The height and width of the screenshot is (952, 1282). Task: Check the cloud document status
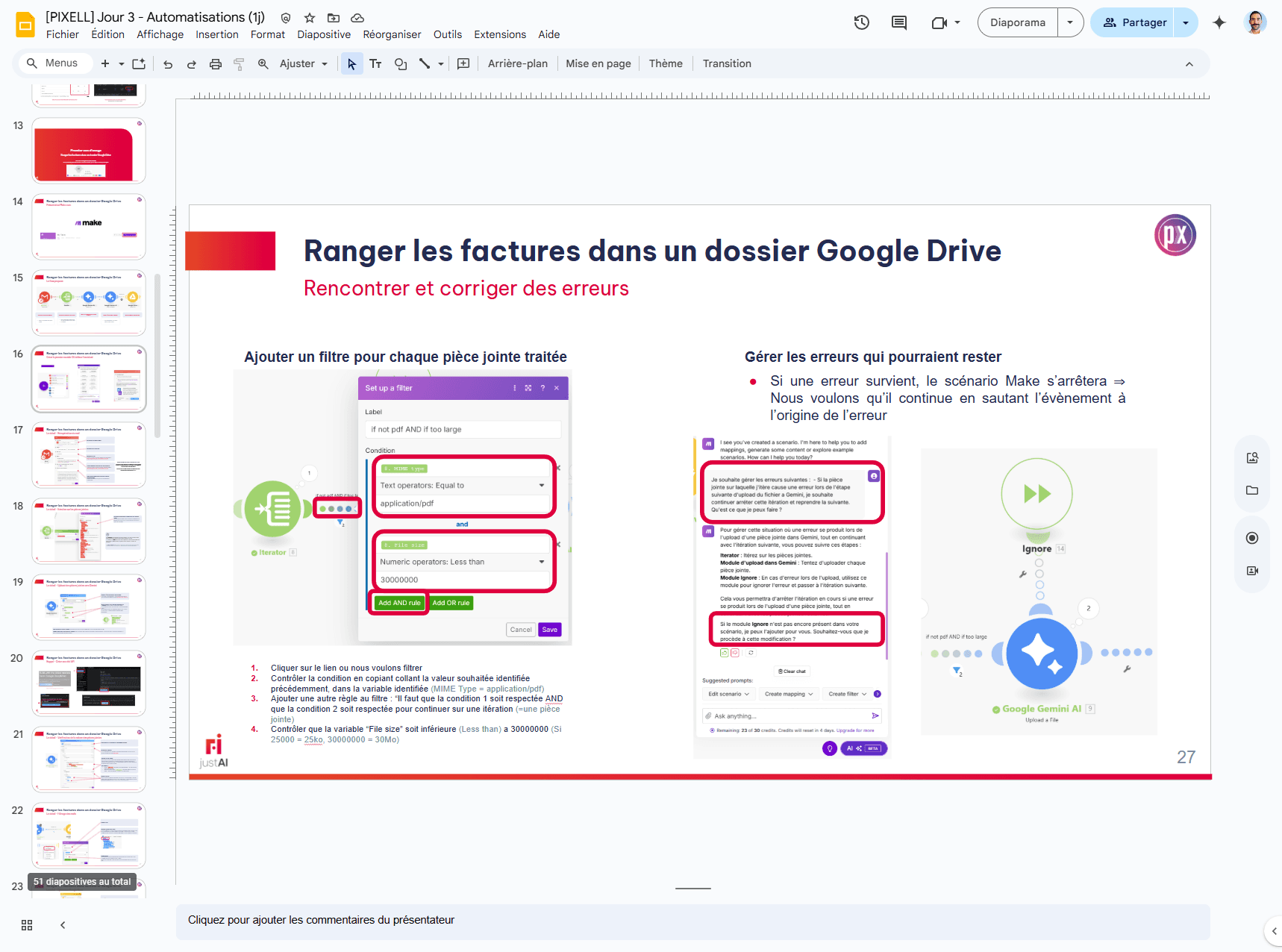pyautogui.click(x=357, y=18)
